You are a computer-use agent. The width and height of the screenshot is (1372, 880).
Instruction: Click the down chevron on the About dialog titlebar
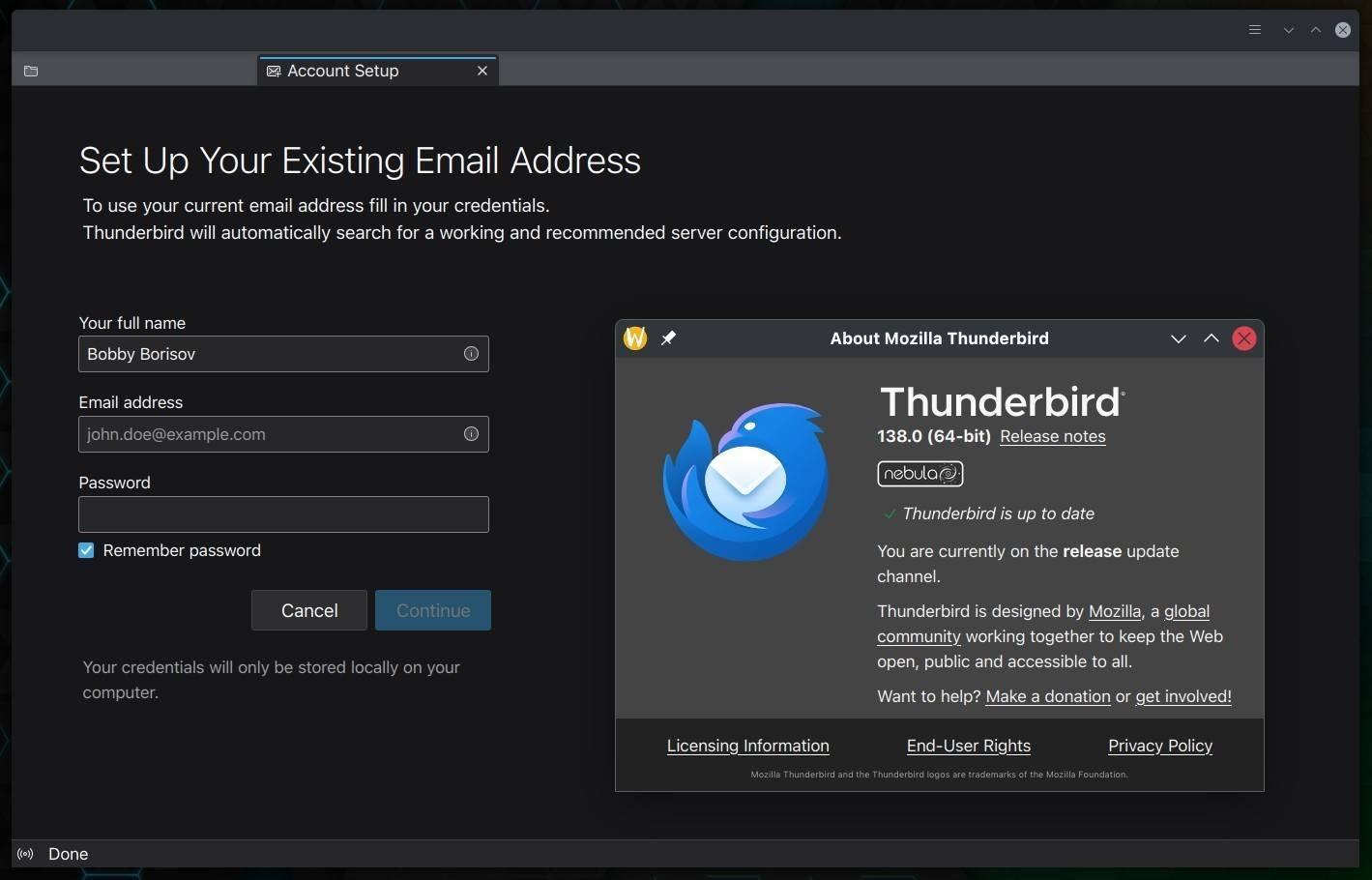tap(1178, 338)
